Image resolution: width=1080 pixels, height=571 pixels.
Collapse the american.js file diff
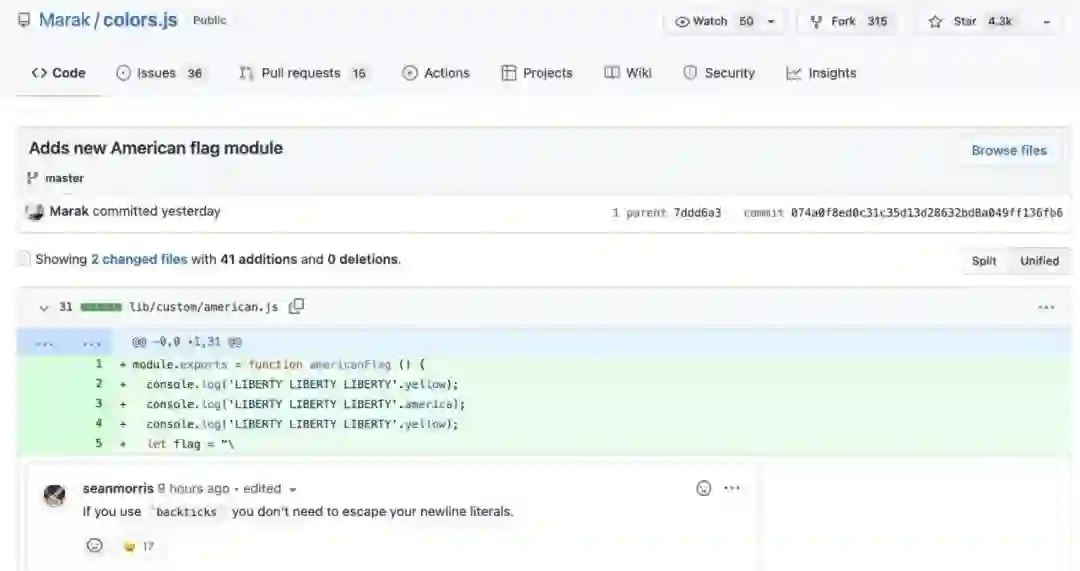[43, 307]
